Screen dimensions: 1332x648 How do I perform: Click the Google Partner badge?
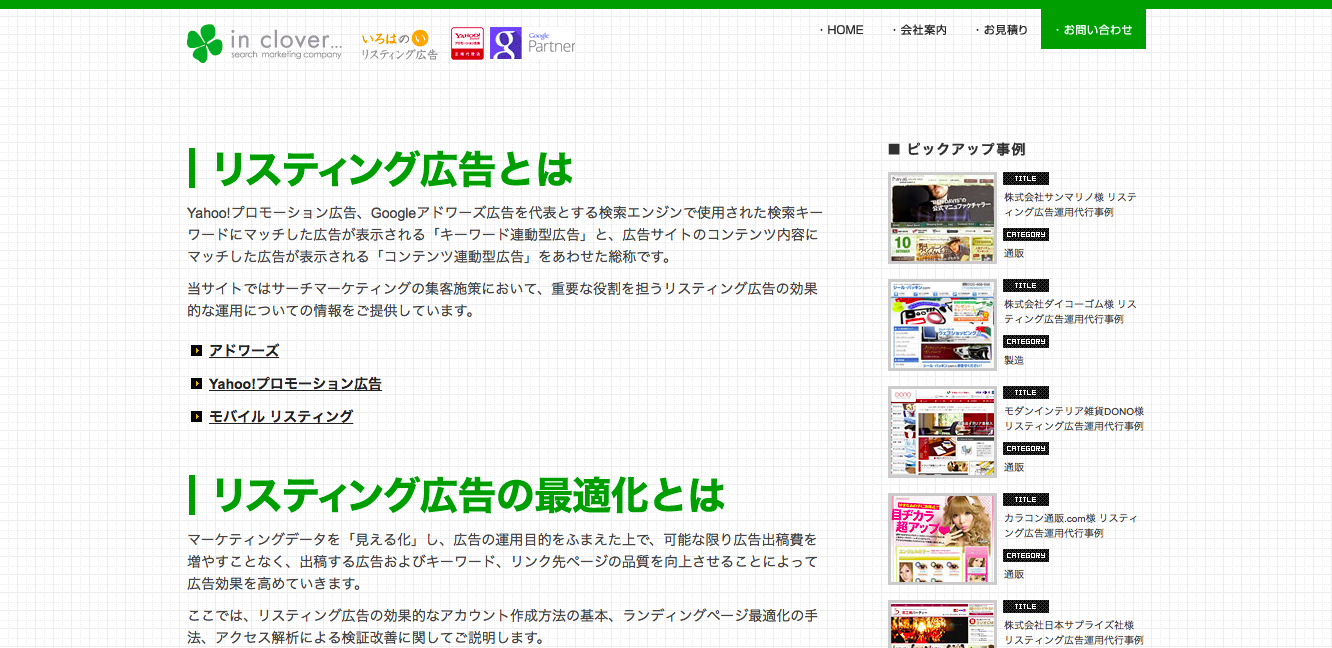coord(533,43)
